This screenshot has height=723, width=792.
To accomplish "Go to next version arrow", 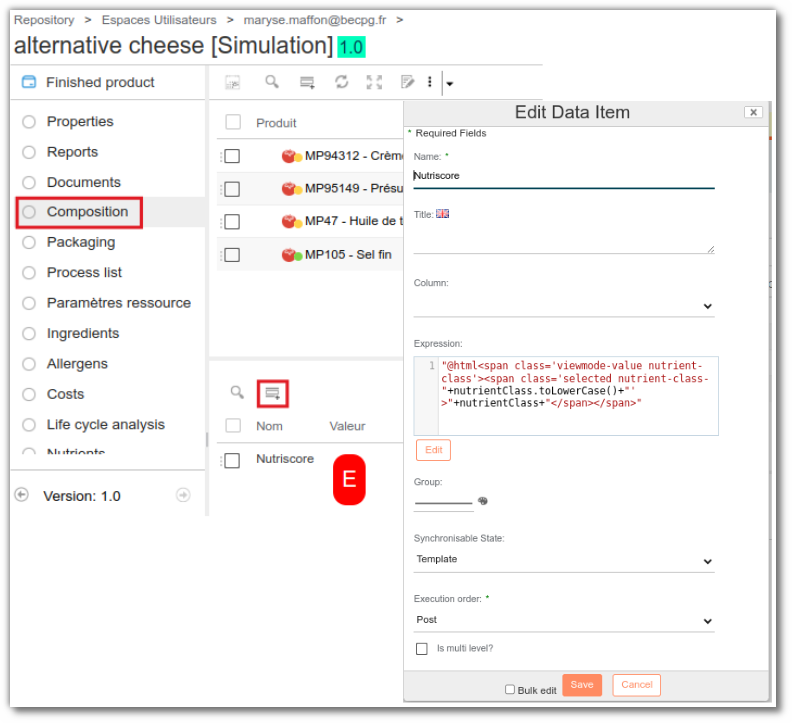I will tap(183, 495).
